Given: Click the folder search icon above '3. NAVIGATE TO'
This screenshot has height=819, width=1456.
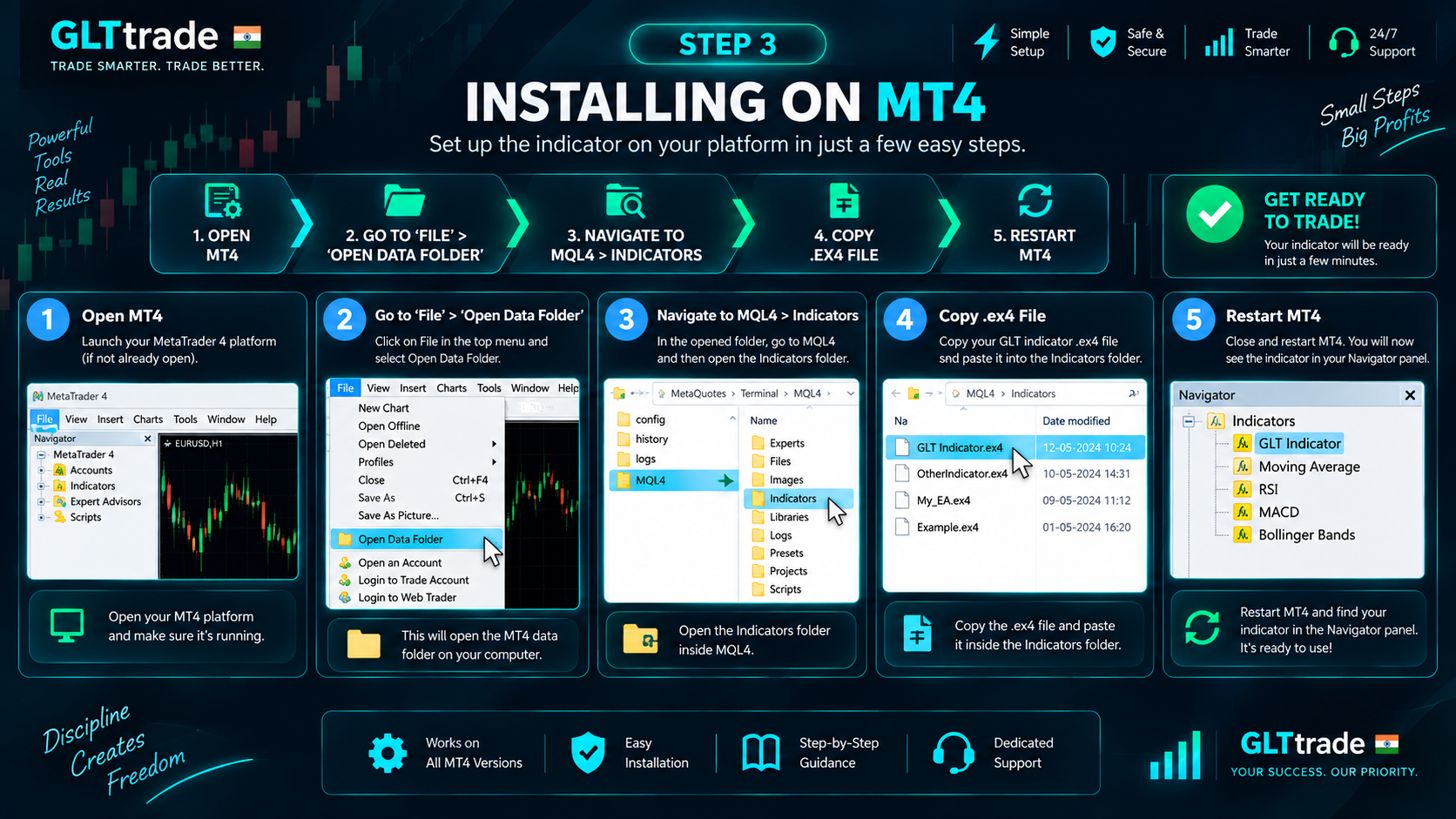Looking at the screenshot, I should (625, 200).
